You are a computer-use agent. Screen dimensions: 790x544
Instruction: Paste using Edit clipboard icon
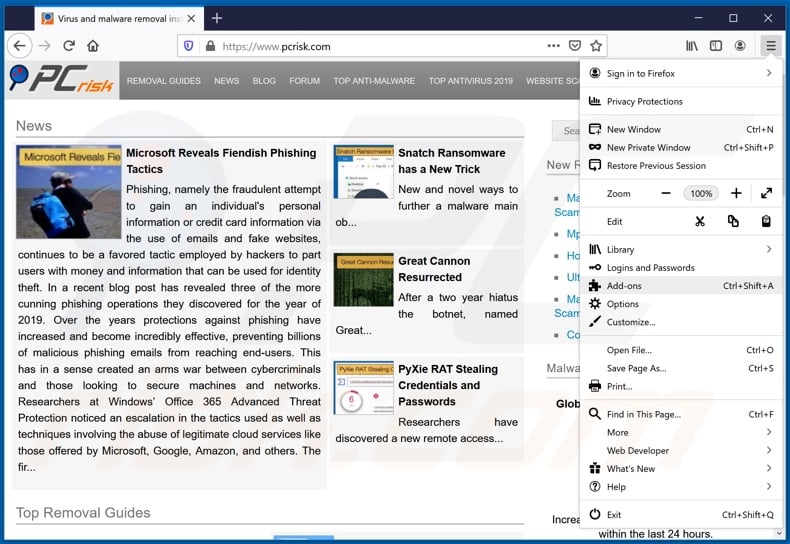766,221
